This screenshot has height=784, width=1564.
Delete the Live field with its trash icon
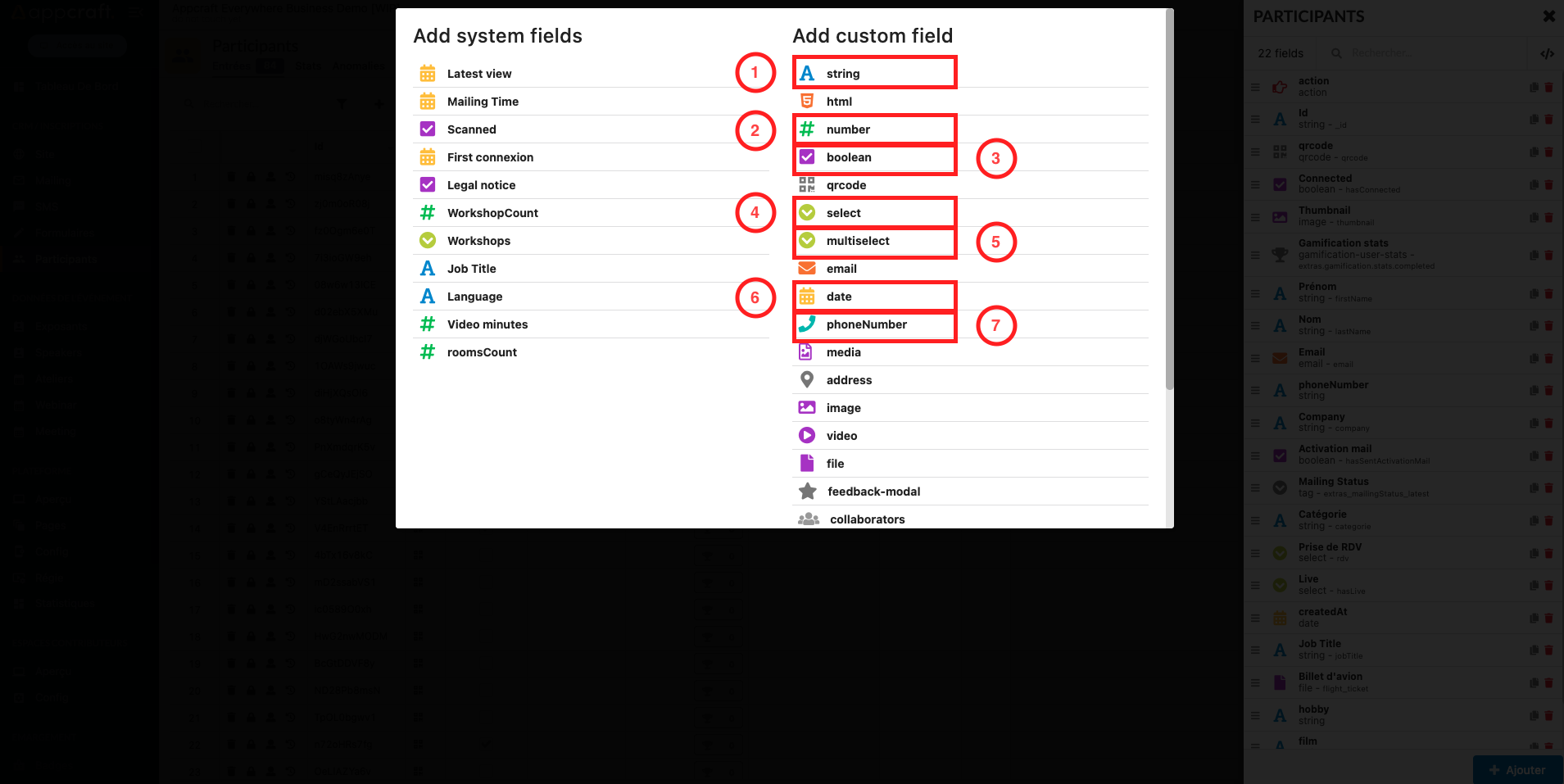click(1548, 585)
